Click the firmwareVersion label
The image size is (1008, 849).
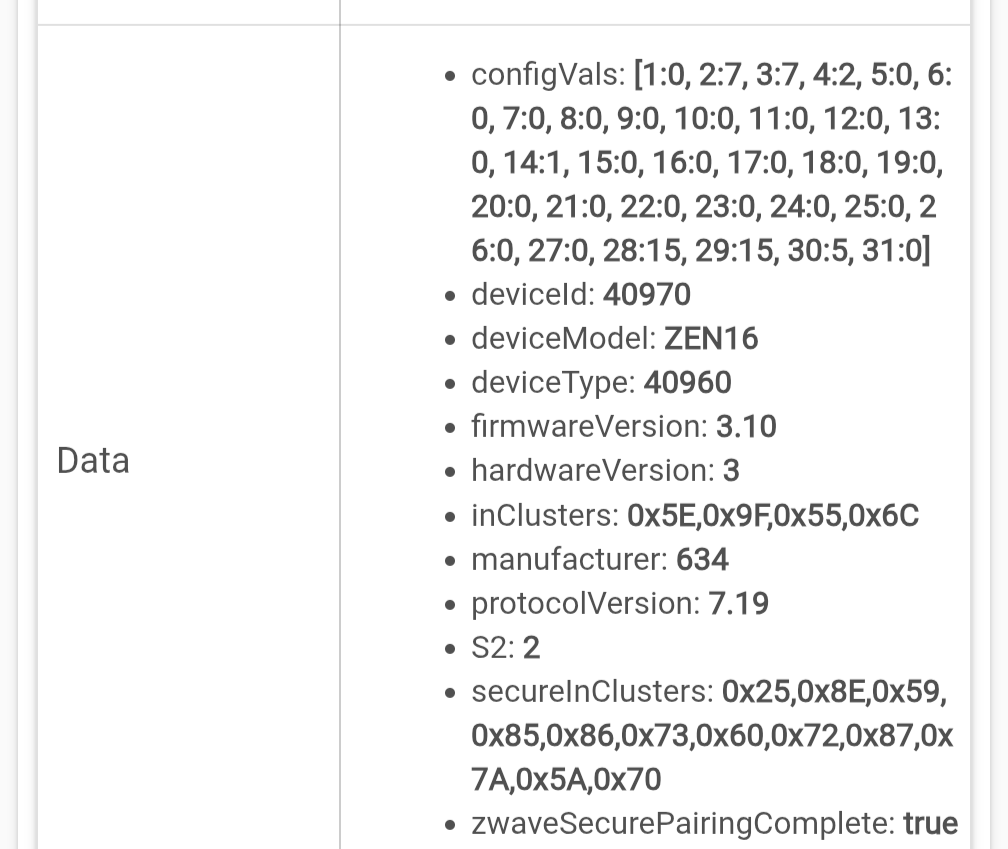click(x=589, y=427)
